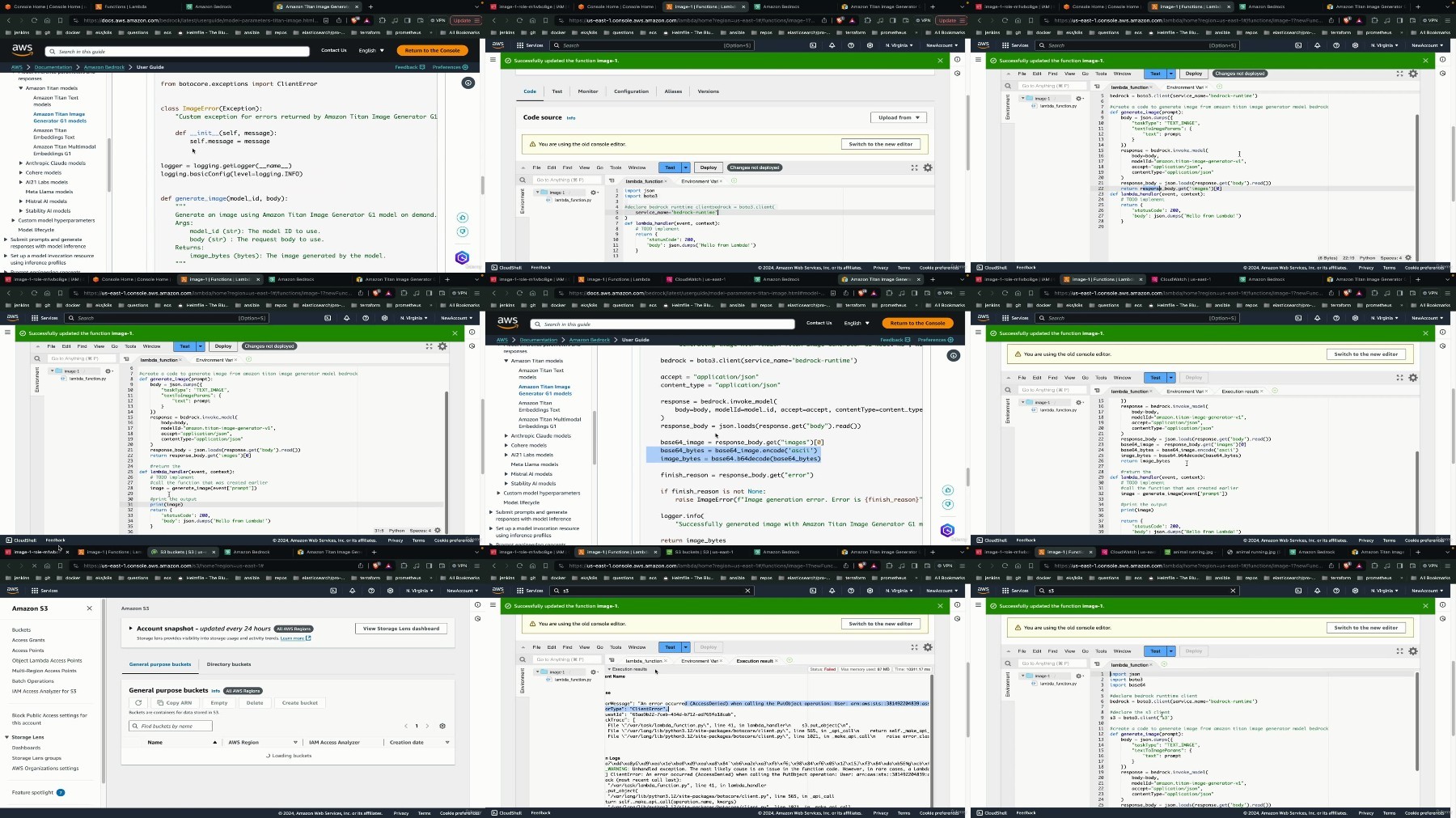Expand Cohere models in ImageError docs window
Image resolution: width=1456 pixels, height=818 pixels.
pyautogui.click(x=21, y=172)
